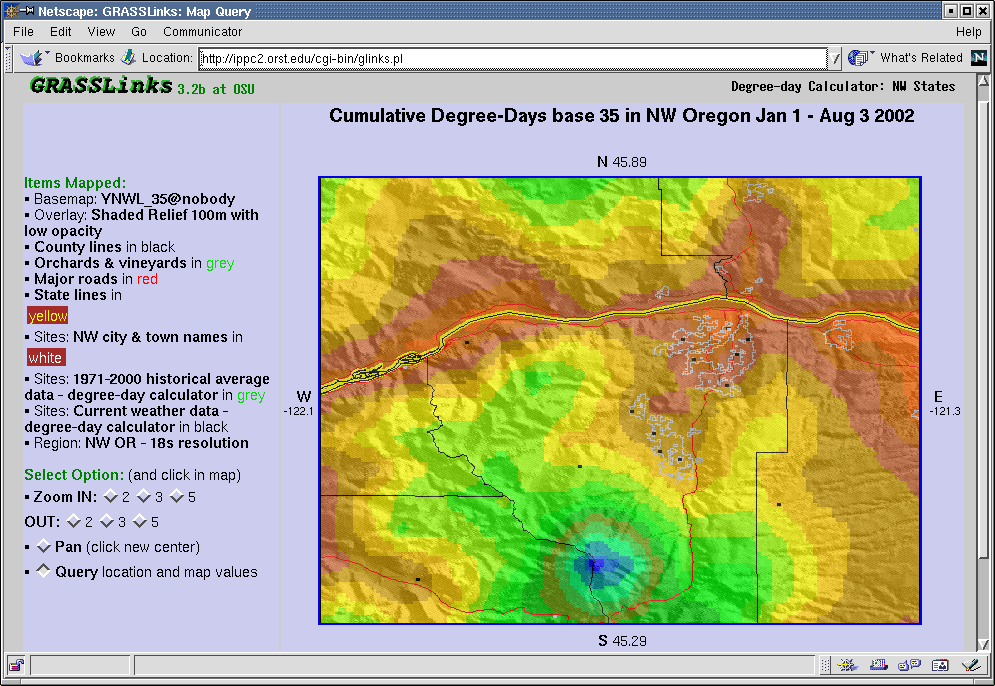Click the Cumulative Degree-Days map title
Image resolution: width=995 pixels, height=686 pixels.
622,115
